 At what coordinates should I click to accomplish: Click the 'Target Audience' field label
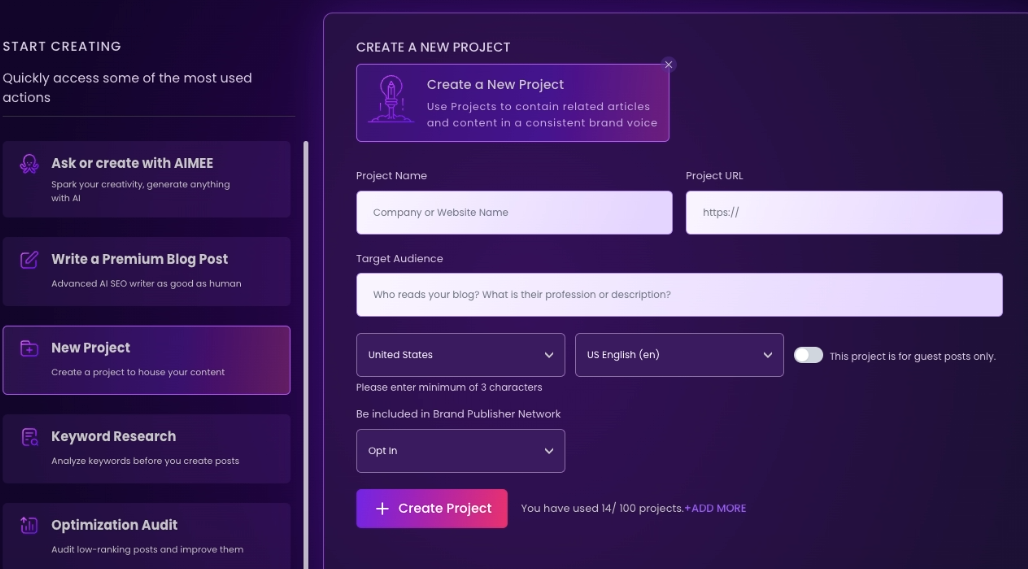399,258
